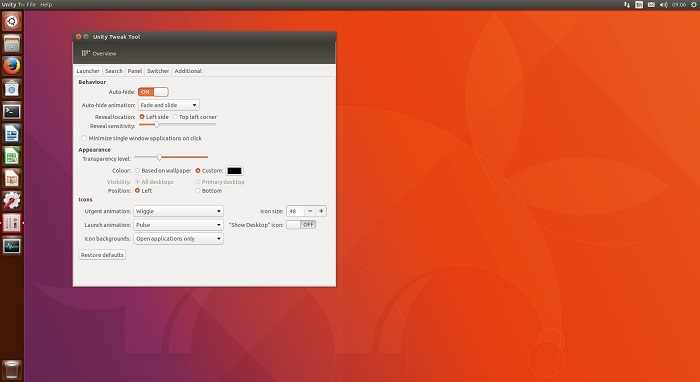Toggle the Auto-hide switch
The image size is (700, 382).
153,92
